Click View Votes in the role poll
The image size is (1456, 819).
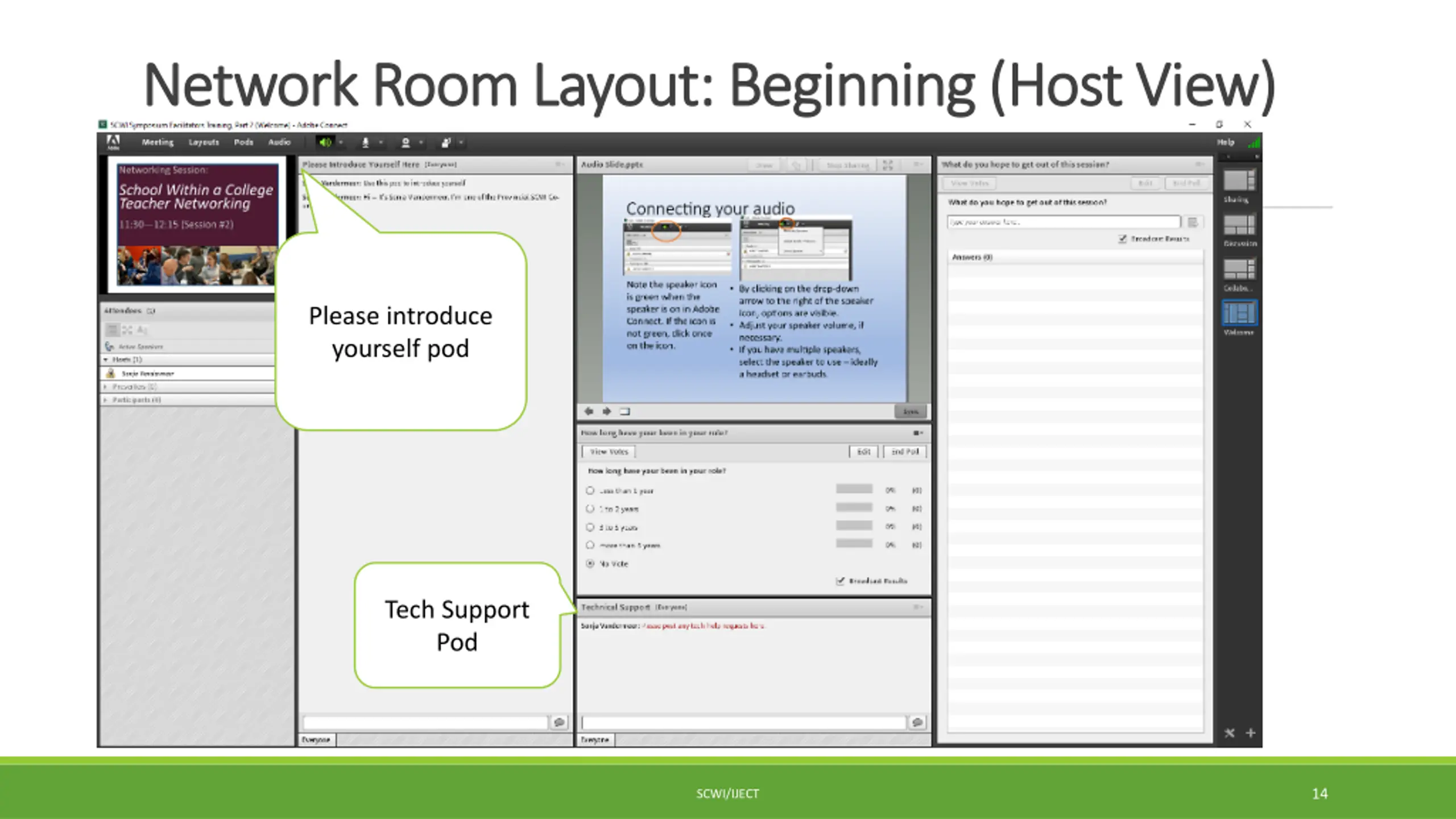click(609, 452)
